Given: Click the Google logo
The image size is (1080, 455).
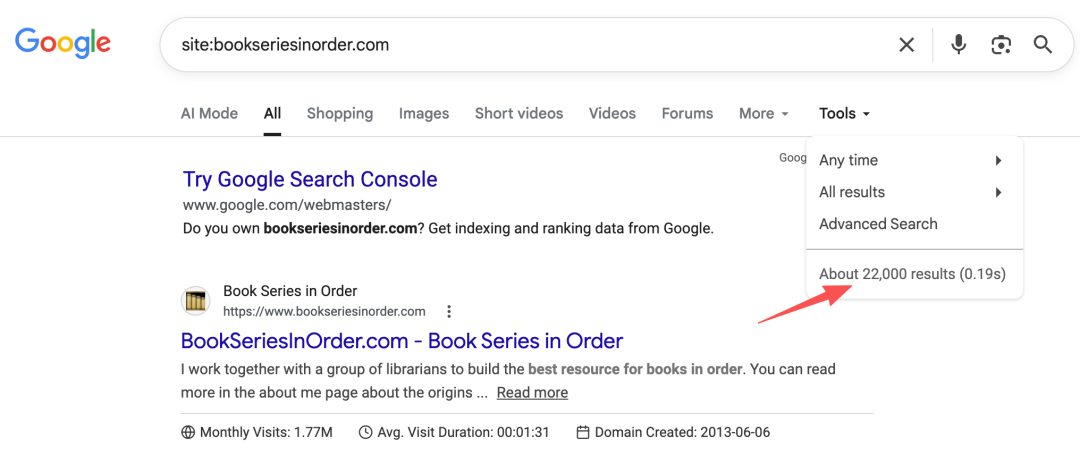Looking at the screenshot, I should tap(63, 43).
